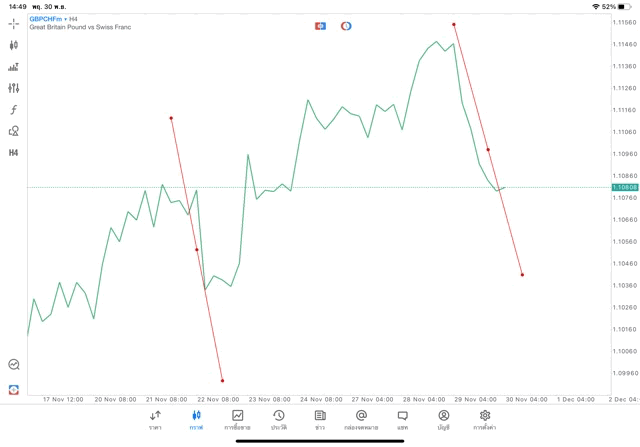Open the กล่องจดหมาย mailbox tab
The height and width of the screenshot is (447, 640).
(361, 420)
